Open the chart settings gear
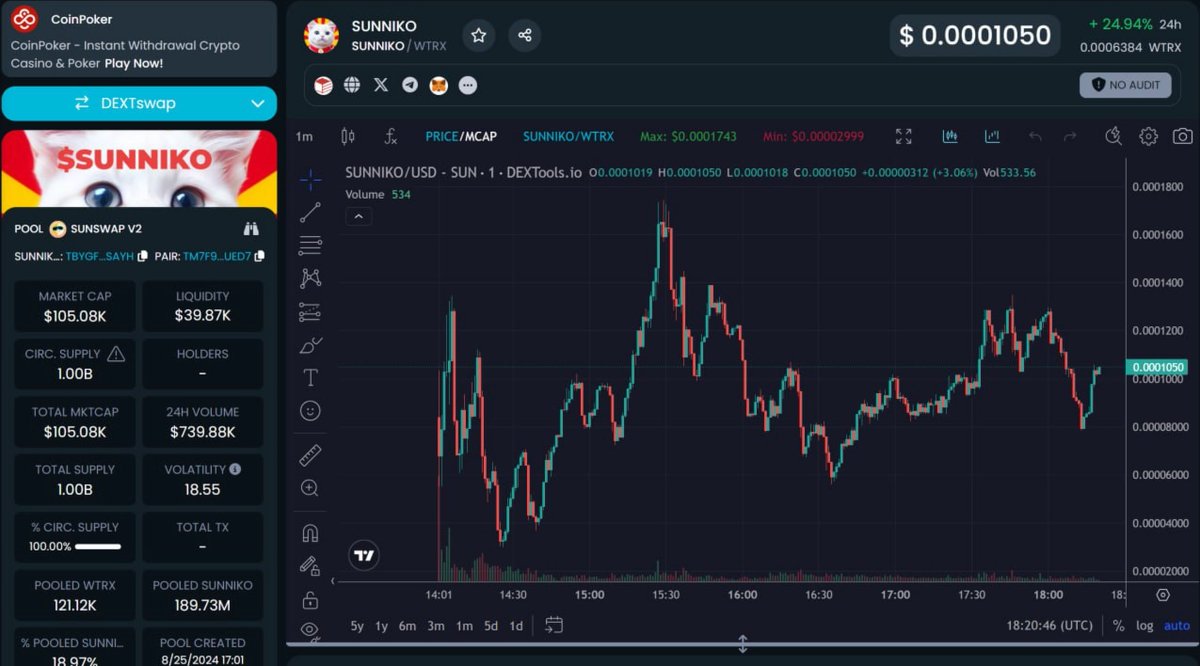Viewport: 1200px width, 666px height. (x=1148, y=136)
